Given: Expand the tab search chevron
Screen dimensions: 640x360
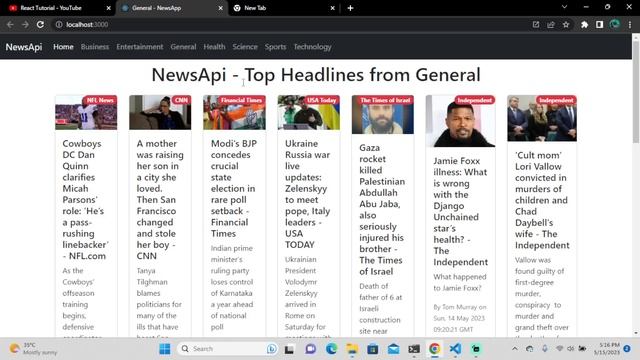Looking at the screenshot, I should point(564,7).
